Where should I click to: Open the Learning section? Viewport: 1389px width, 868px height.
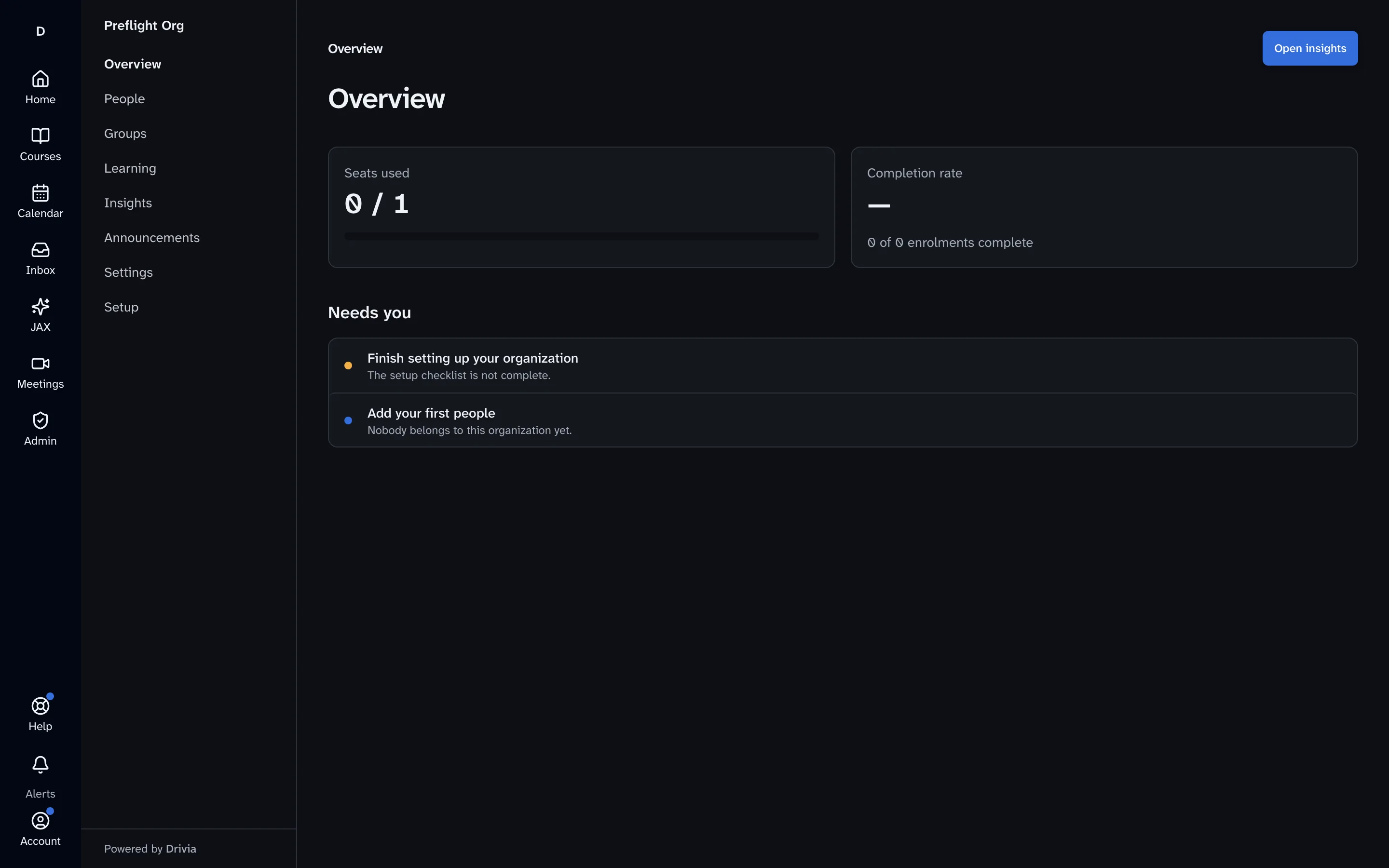coord(130,168)
